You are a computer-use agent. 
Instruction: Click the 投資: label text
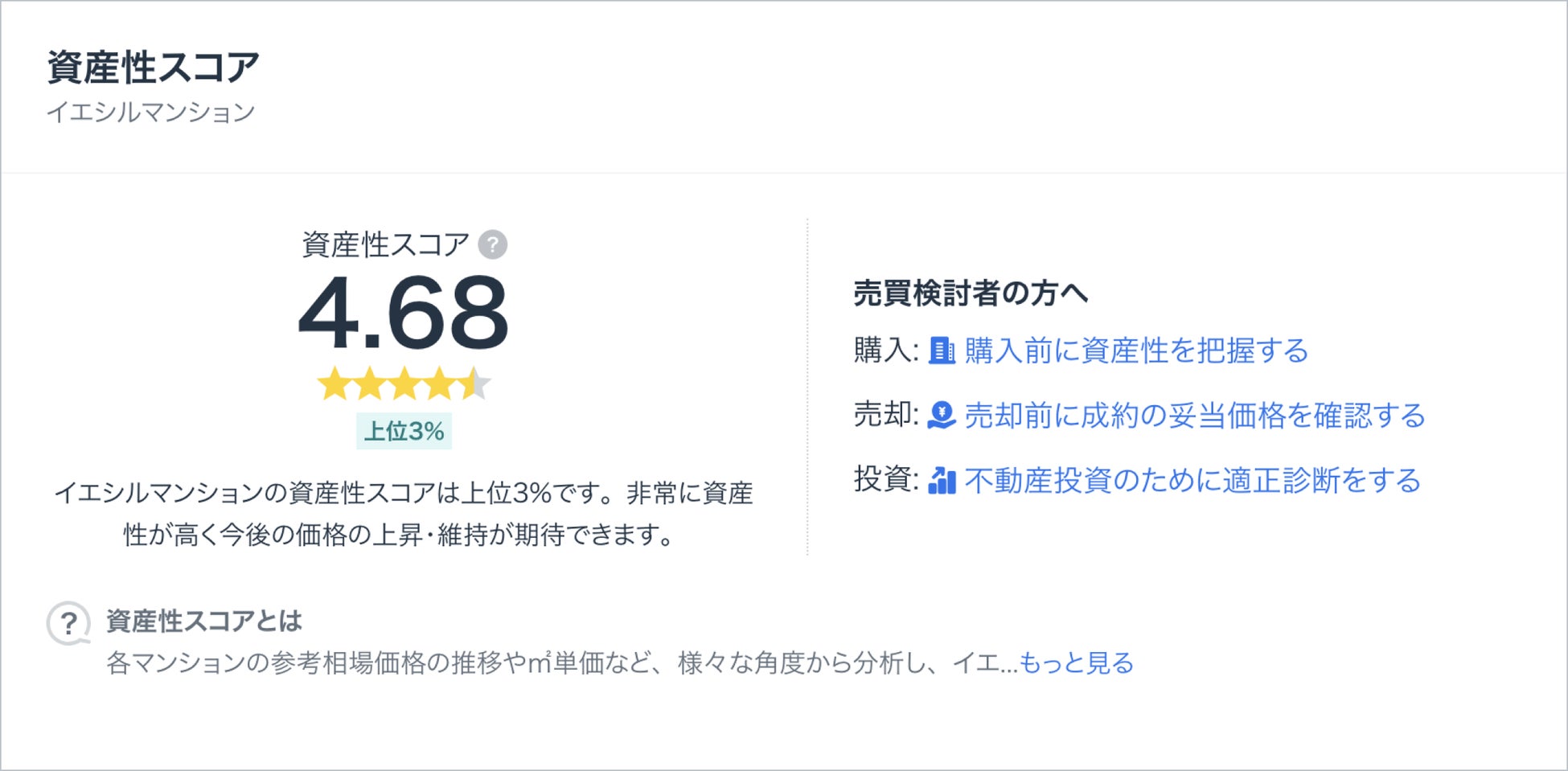885,479
